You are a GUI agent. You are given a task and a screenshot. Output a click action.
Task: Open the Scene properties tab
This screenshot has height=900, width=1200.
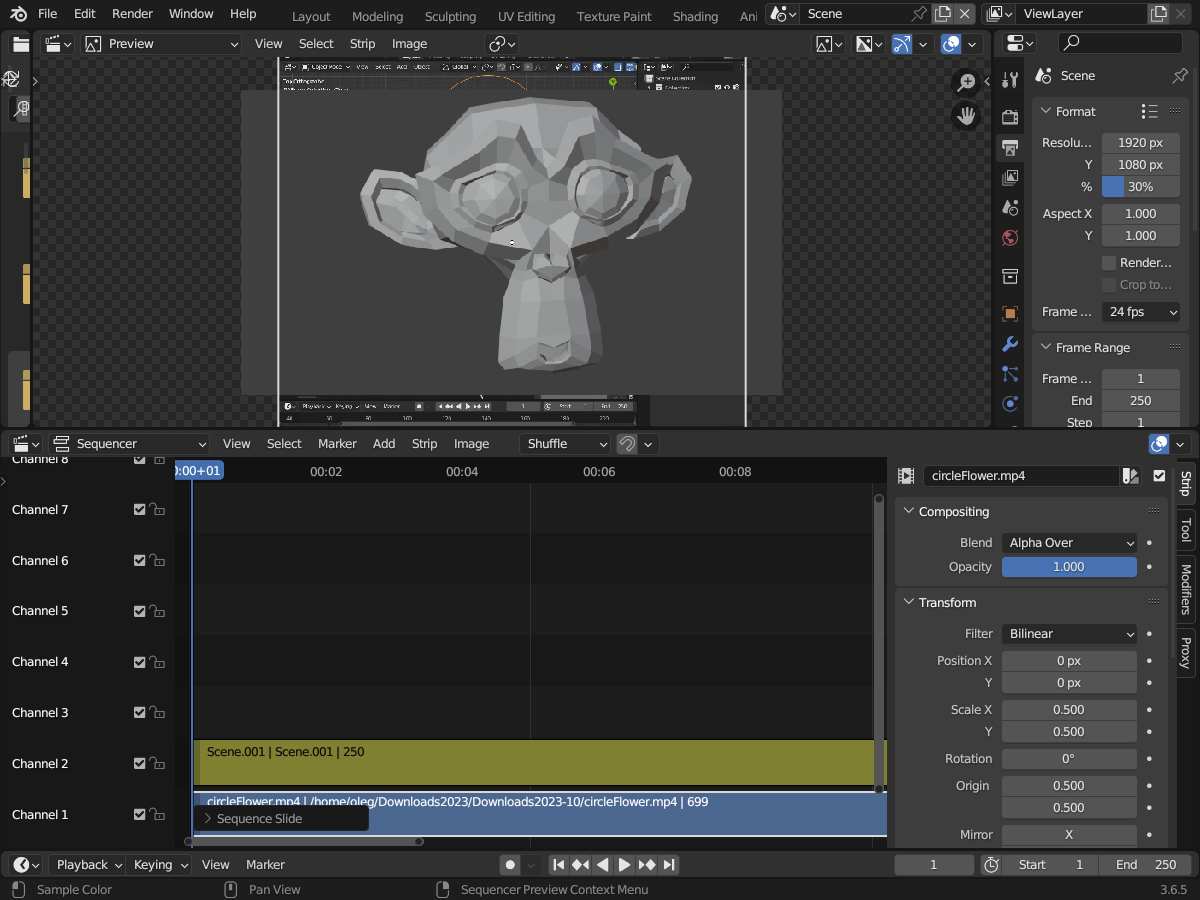click(1010, 207)
